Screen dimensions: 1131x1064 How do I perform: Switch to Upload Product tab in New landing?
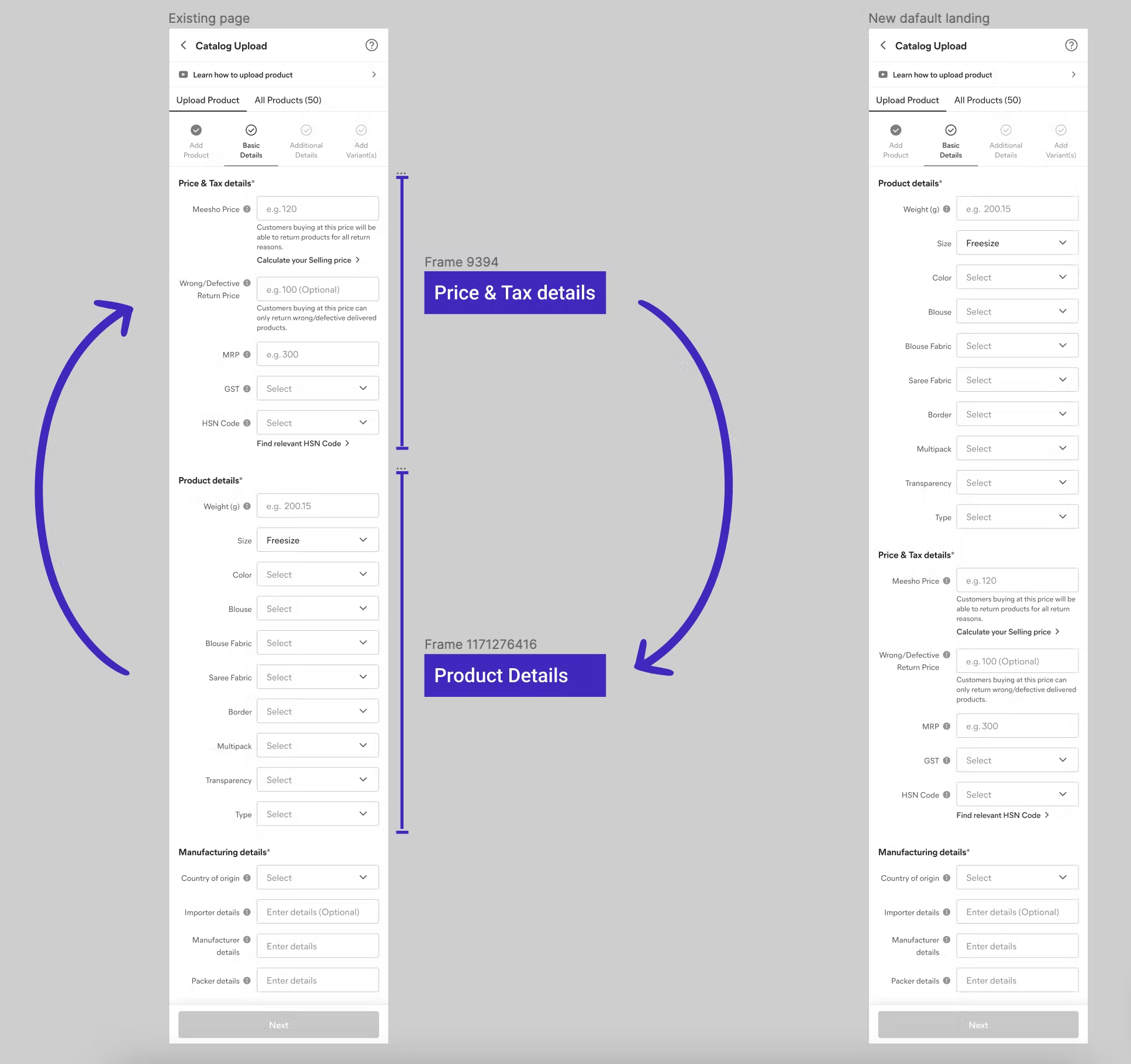point(907,100)
